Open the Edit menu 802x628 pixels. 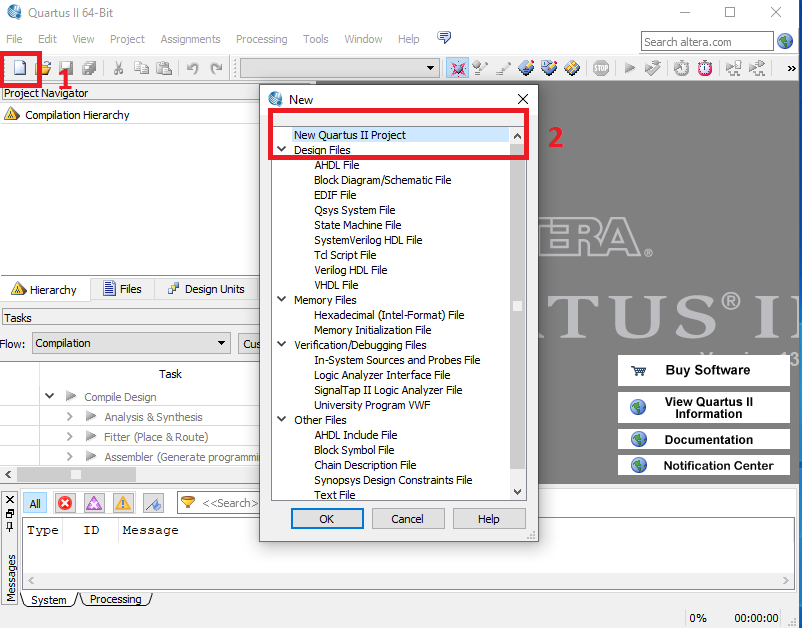pos(47,39)
